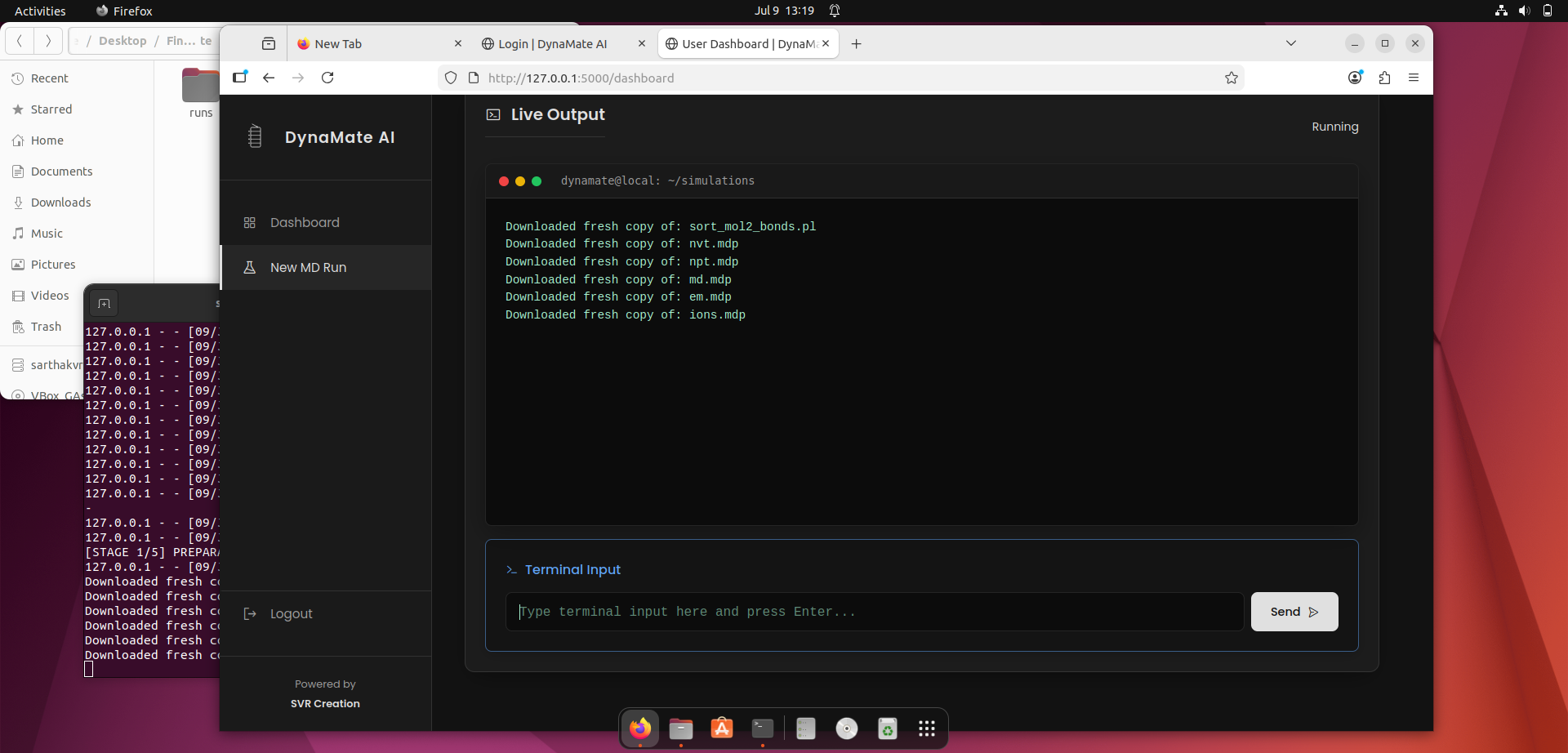Click the SVR Creation footer text
The height and width of the screenshot is (753, 1568).
[325, 703]
